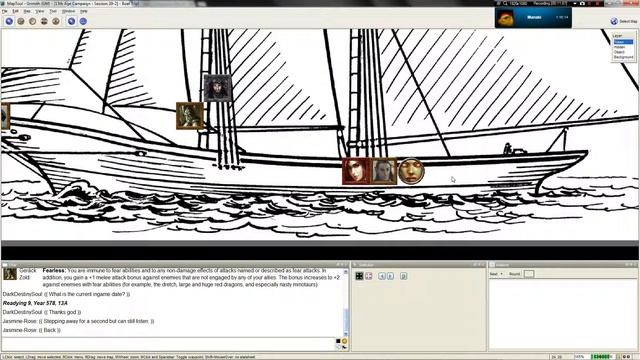Screen dimensions: 640x360
Task: Open the Select Map globe button
Action: click(x=624, y=21)
